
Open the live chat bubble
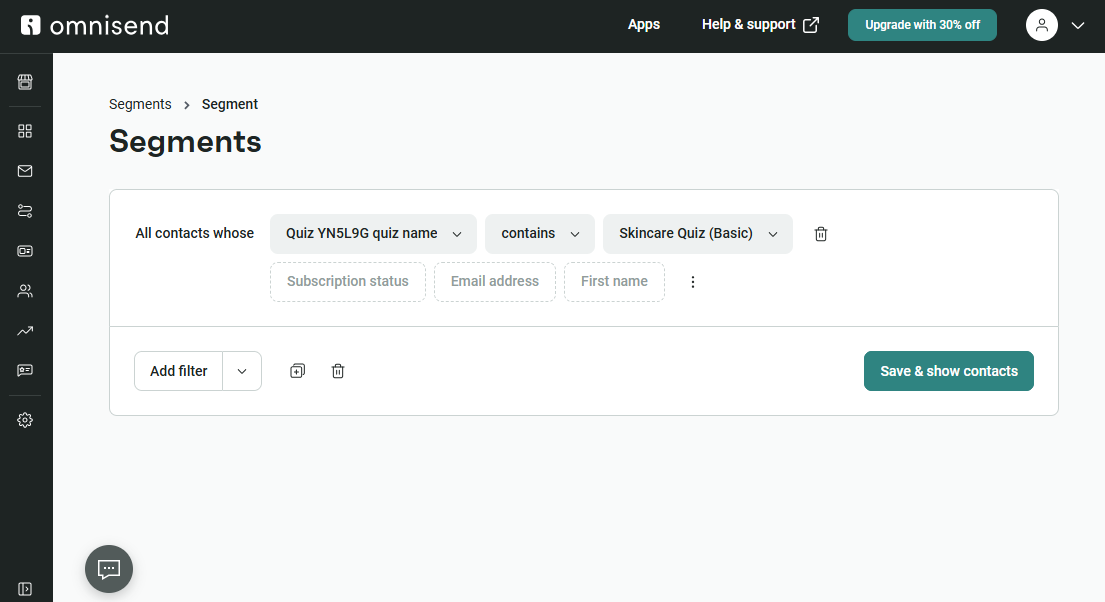click(109, 569)
